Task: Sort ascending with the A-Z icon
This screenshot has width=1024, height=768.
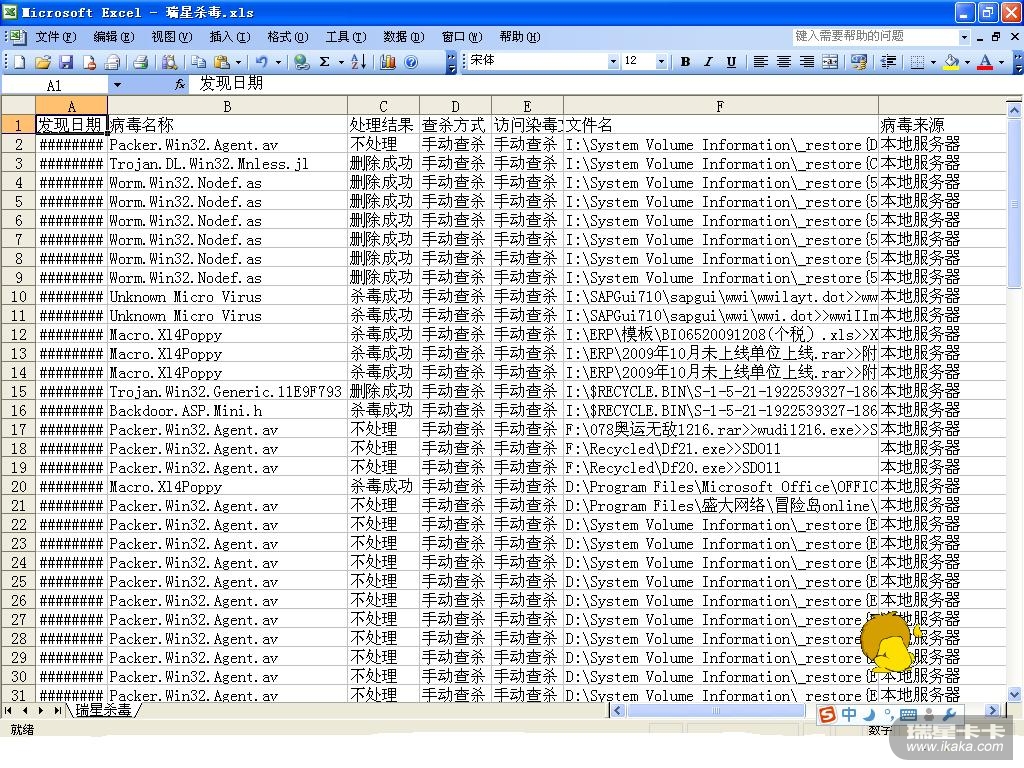Action: click(x=358, y=62)
